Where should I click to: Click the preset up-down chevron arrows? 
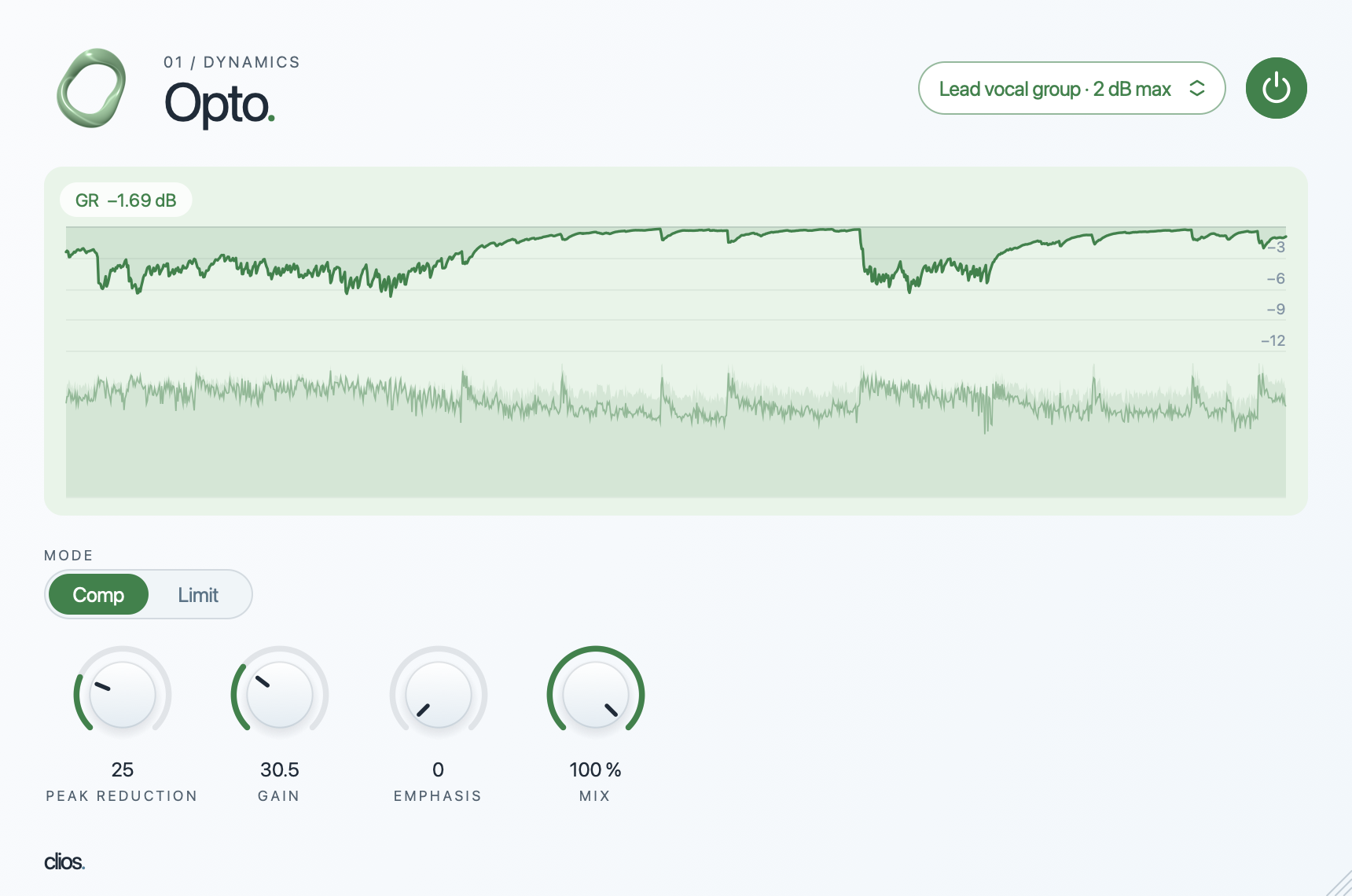click(x=1196, y=89)
